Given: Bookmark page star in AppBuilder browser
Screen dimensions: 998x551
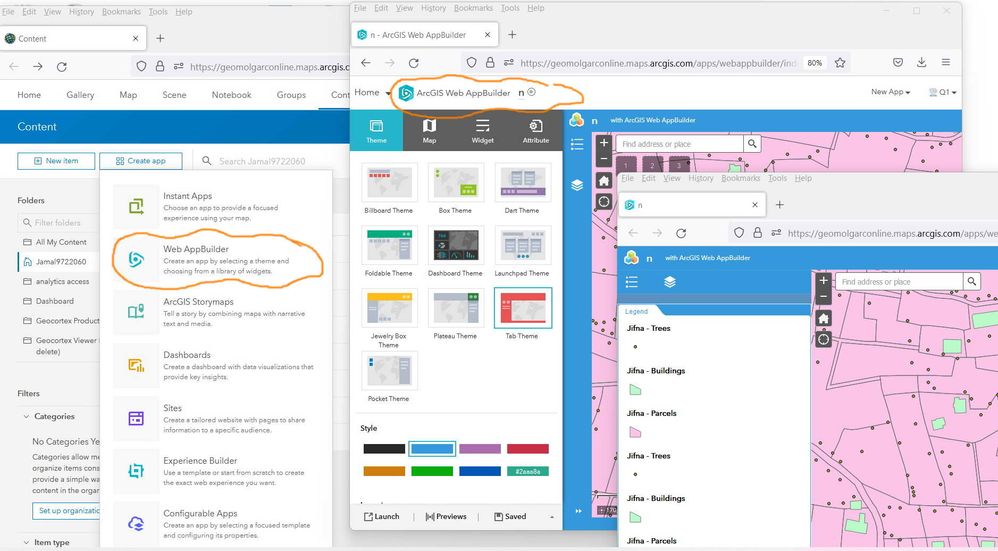Looking at the screenshot, I should (x=840, y=63).
